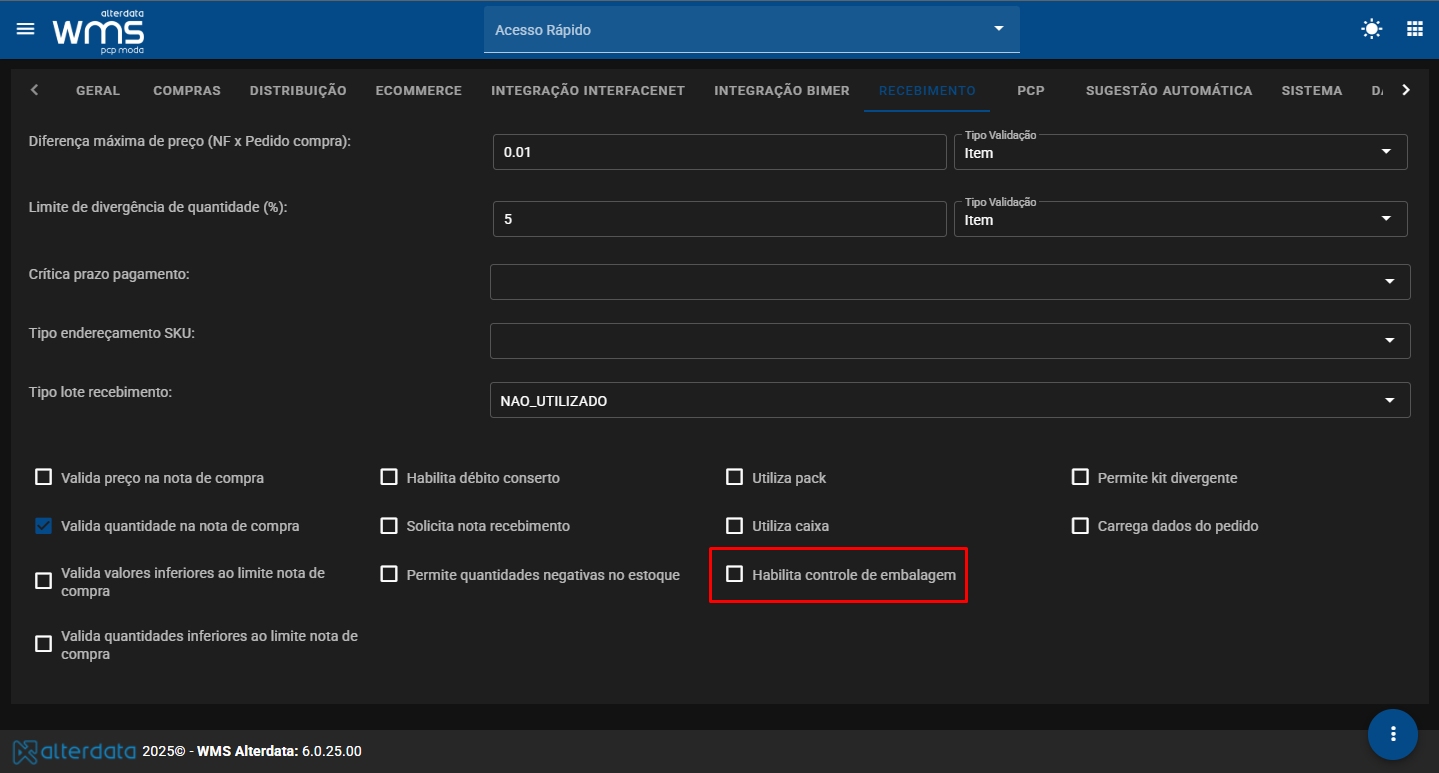
Task: Switch to the GERAL tab
Action: click(98, 90)
